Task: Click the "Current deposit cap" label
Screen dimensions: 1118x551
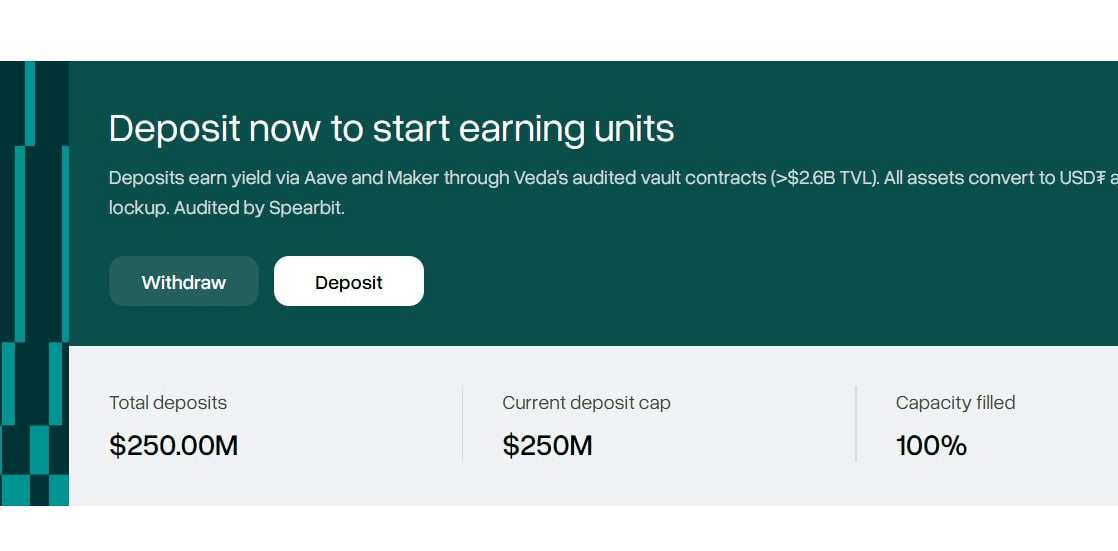Action: (x=586, y=403)
